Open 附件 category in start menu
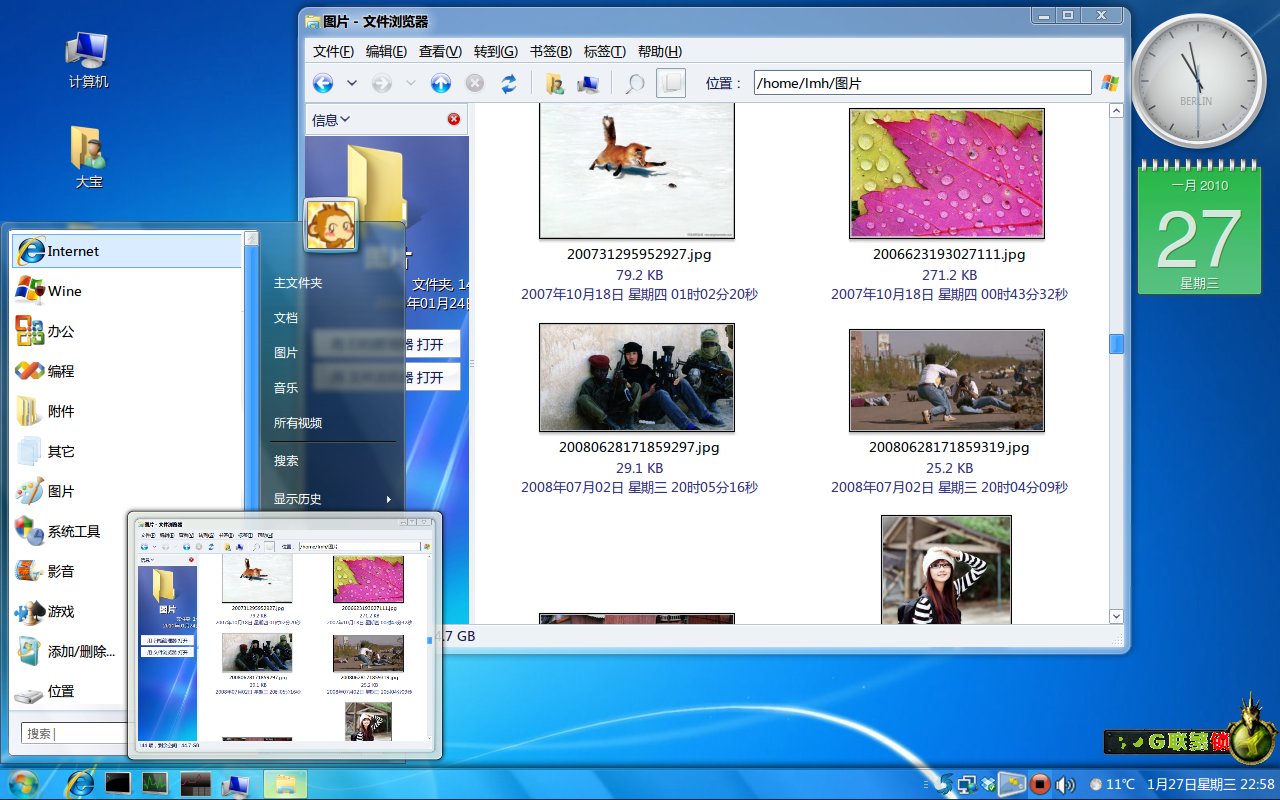 pyautogui.click(x=127, y=411)
